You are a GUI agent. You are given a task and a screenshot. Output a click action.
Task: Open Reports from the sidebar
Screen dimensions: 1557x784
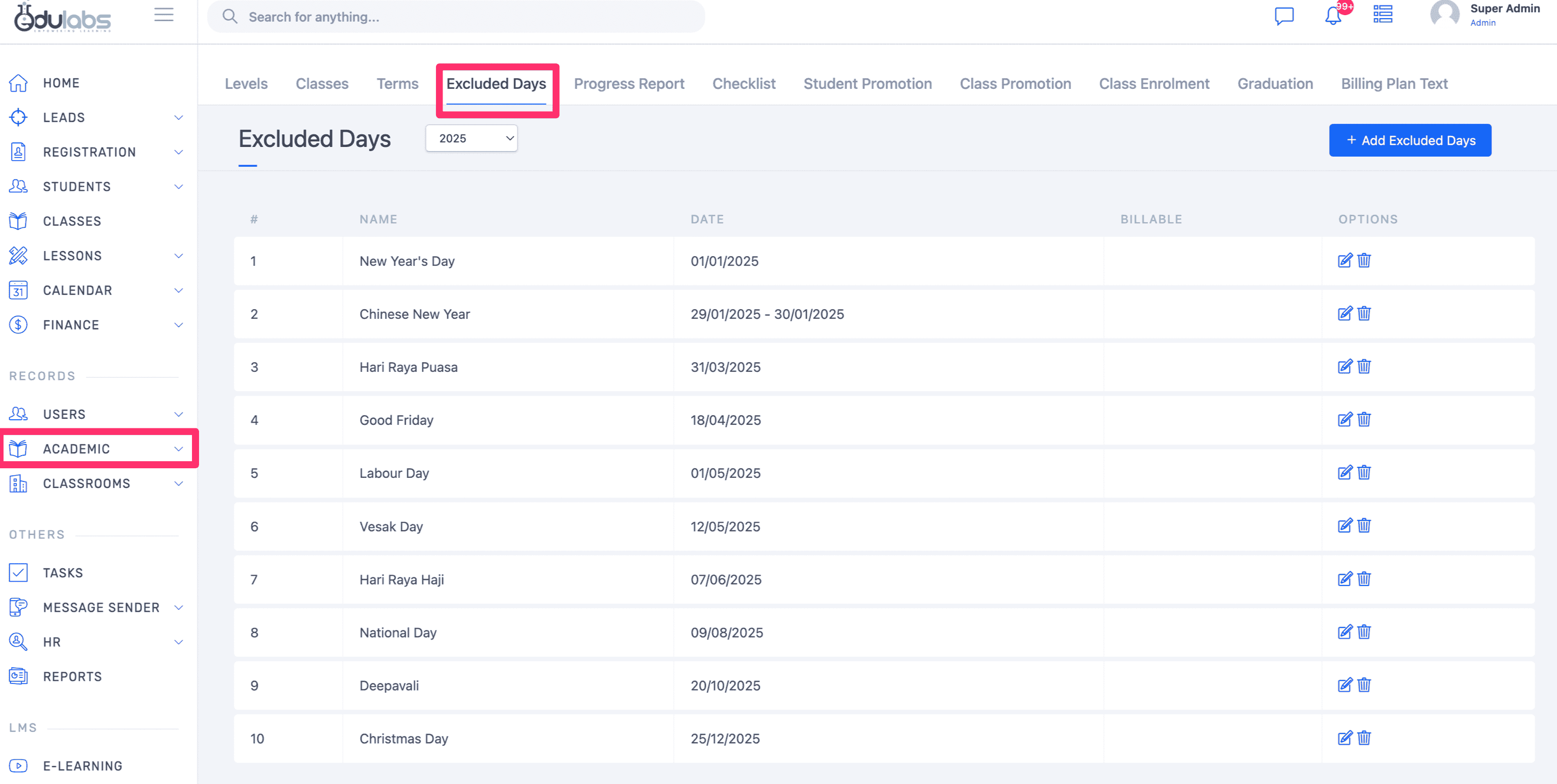(x=73, y=676)
